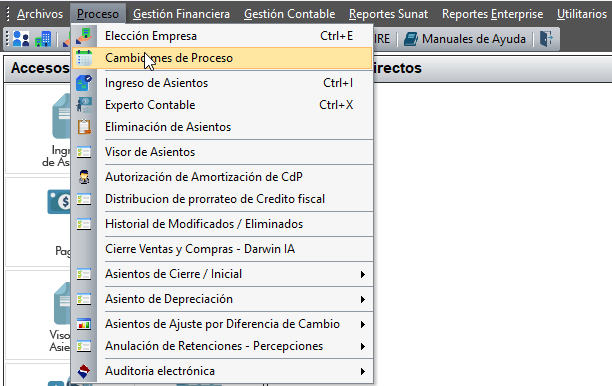Click the Ingreso de Asientos menu icon
Viewport: 612px width, 386px height.
[x=84, y=83]
